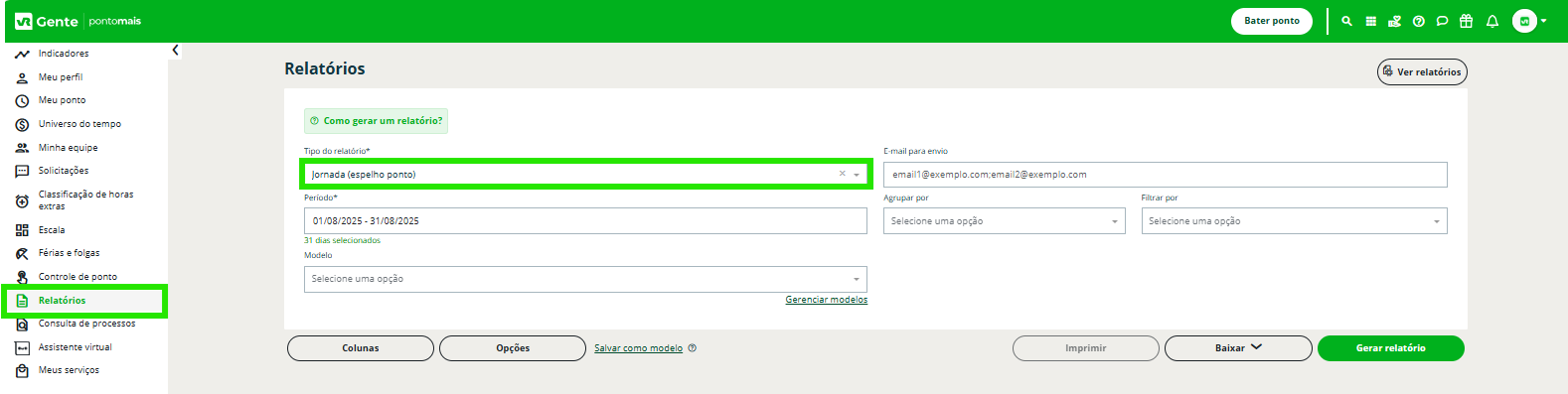
Task: Click the Assistente virtual icon
Action: click(x=22, y=347)
